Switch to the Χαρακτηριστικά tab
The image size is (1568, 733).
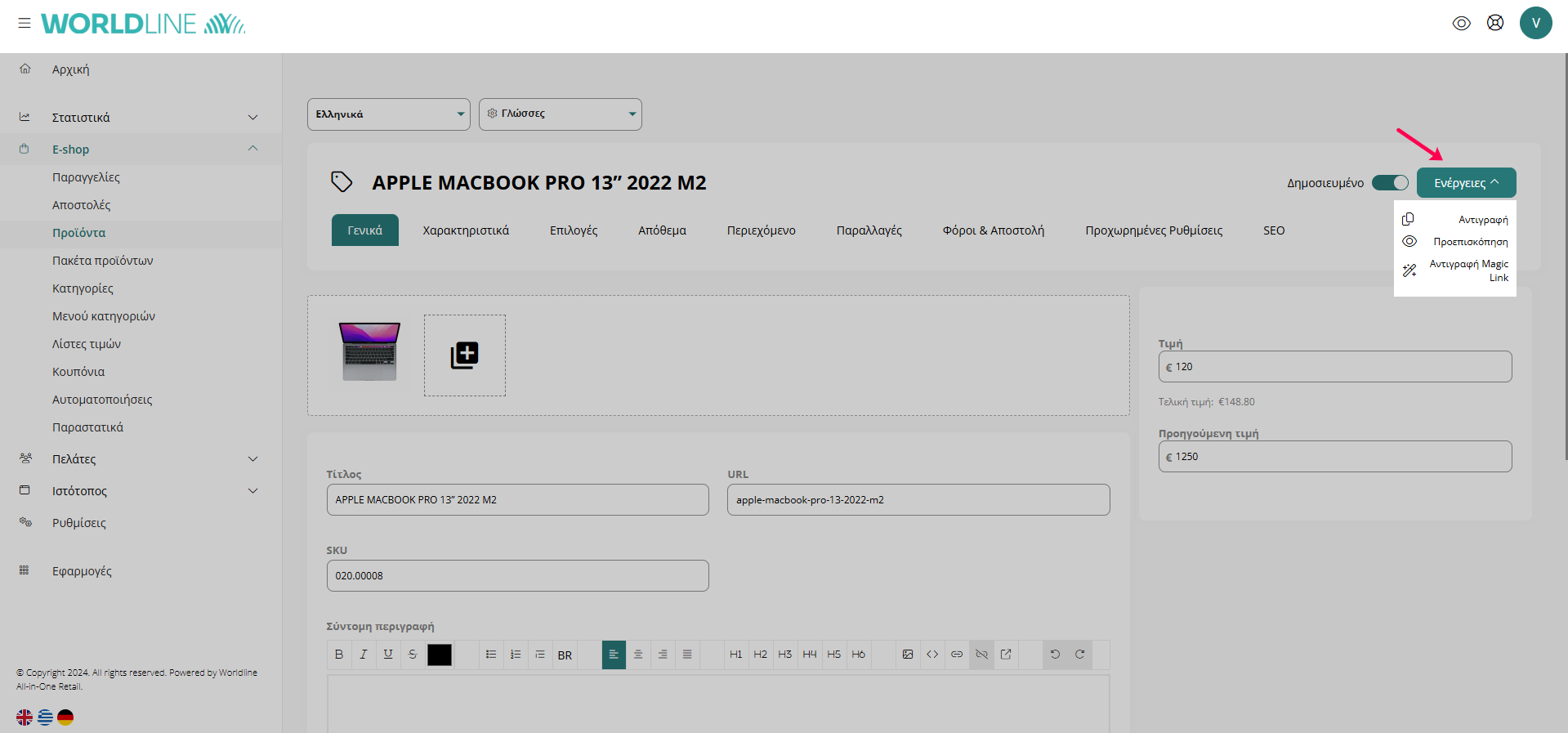[x=466, y=230]
